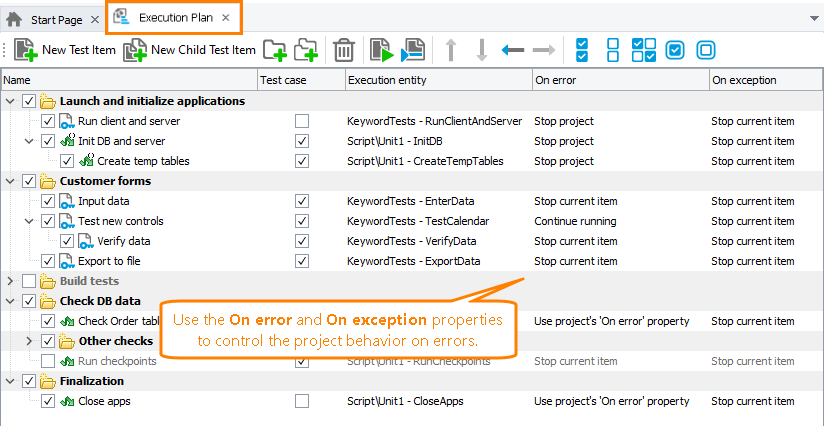Click the green-arrow Run test items icon
This screenshot has width=824, height=426.
pyautogui.click(x=380, y=50)
